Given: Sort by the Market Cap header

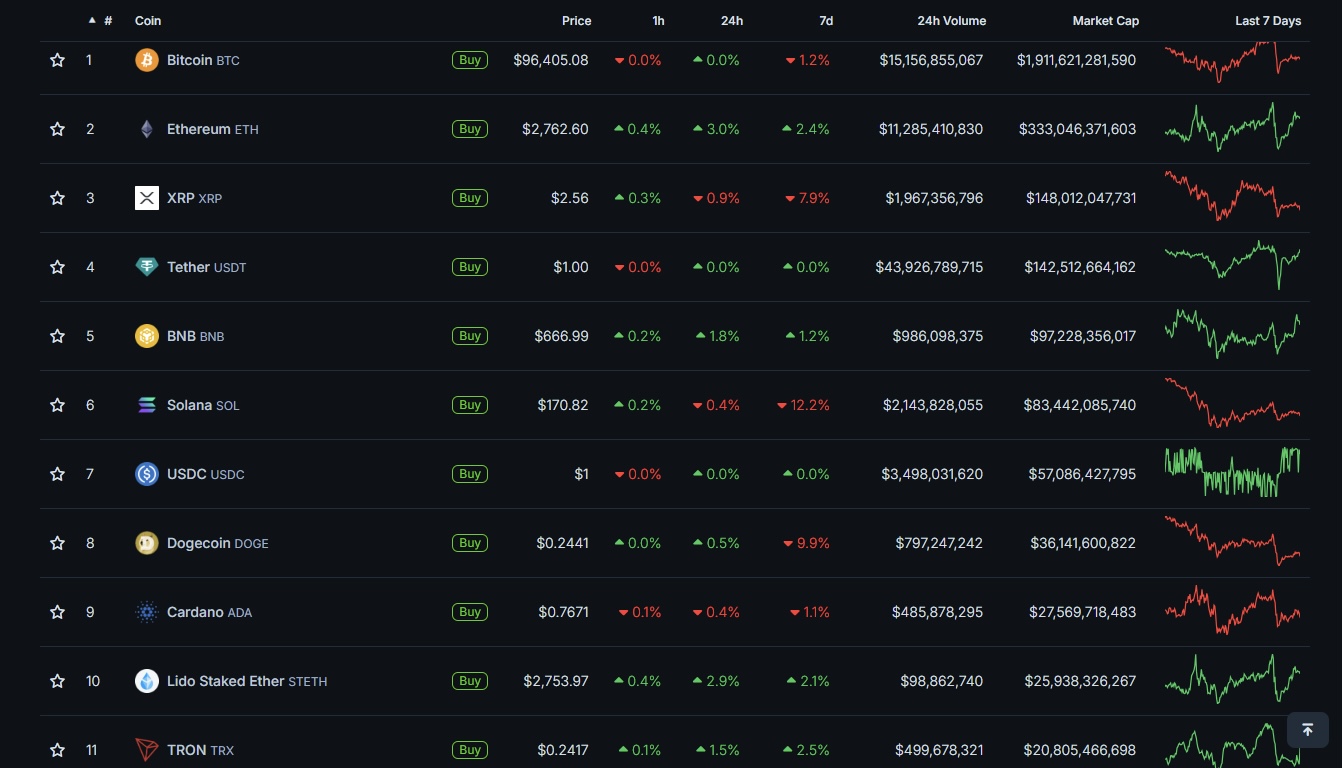Looking at the screenshot, I should point(1106,20).
